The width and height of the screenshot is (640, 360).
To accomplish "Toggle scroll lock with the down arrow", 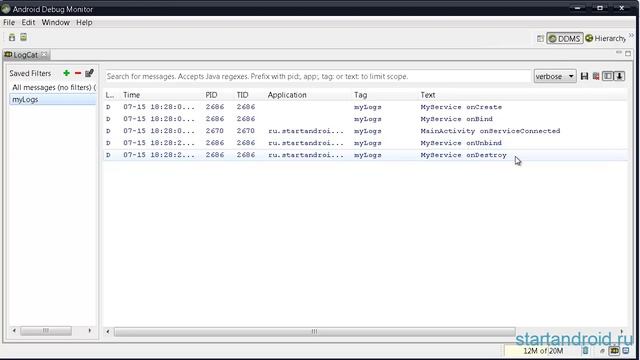I will pyautogui.click(x=620, y=76).
